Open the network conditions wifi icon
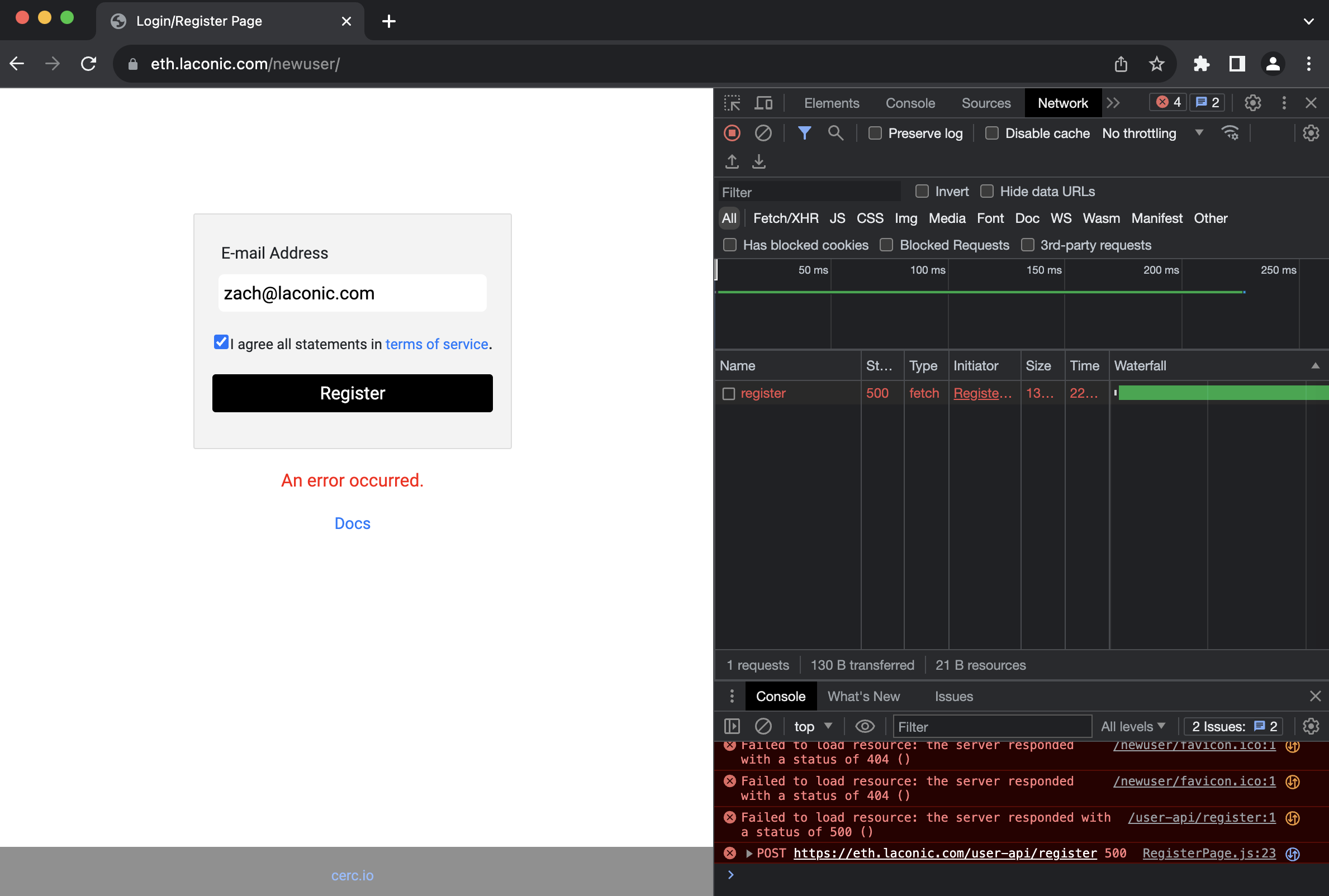1329x896 pixels. 1230,133
